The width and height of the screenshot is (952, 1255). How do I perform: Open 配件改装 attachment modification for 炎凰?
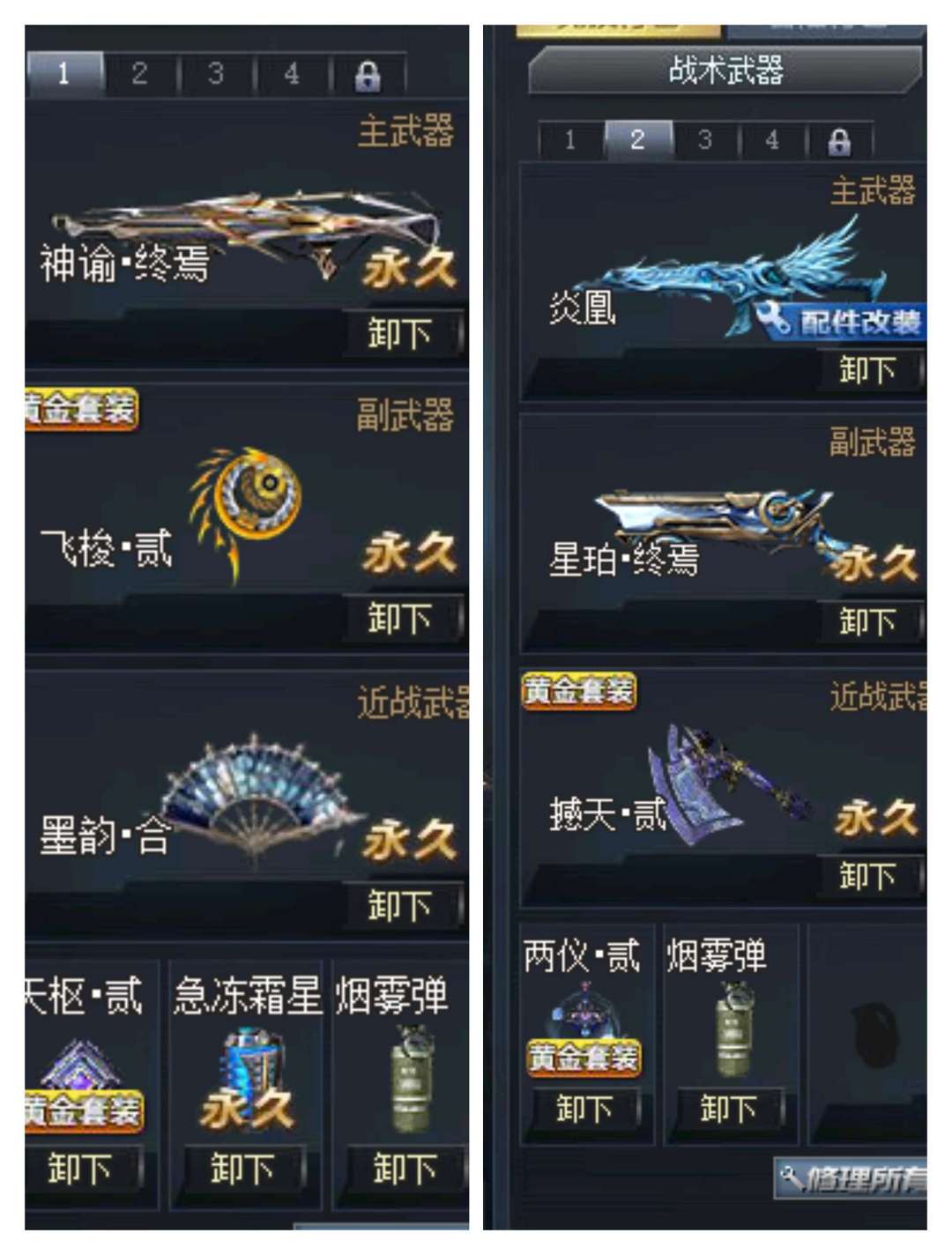click(841, 322)
